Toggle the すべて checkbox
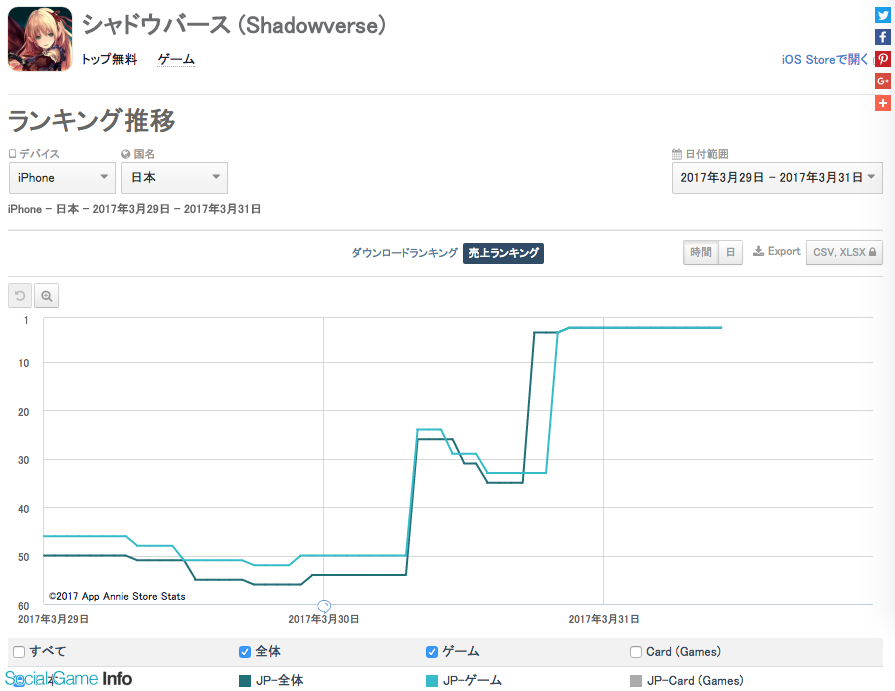This screenshot has height=691, width=895. (x=19, y=652)
